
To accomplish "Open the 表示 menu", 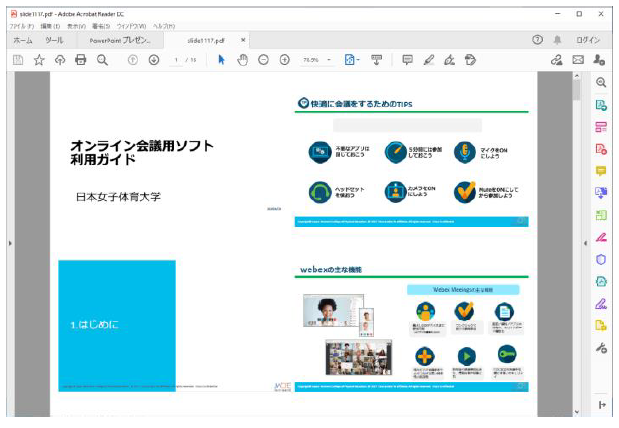I will [76, 26].
